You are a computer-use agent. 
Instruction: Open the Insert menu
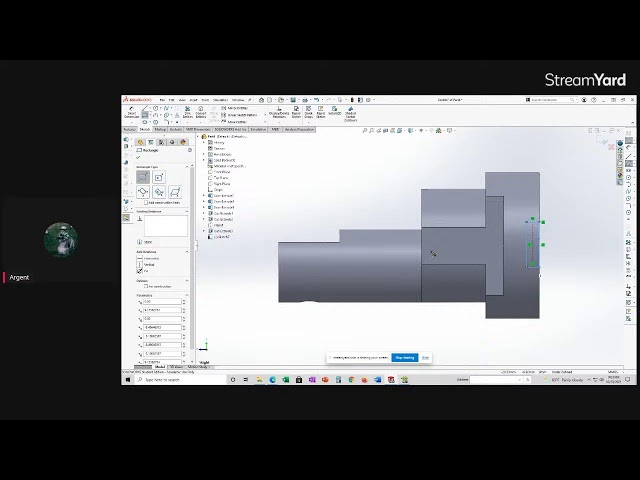(x=193, y=100)
